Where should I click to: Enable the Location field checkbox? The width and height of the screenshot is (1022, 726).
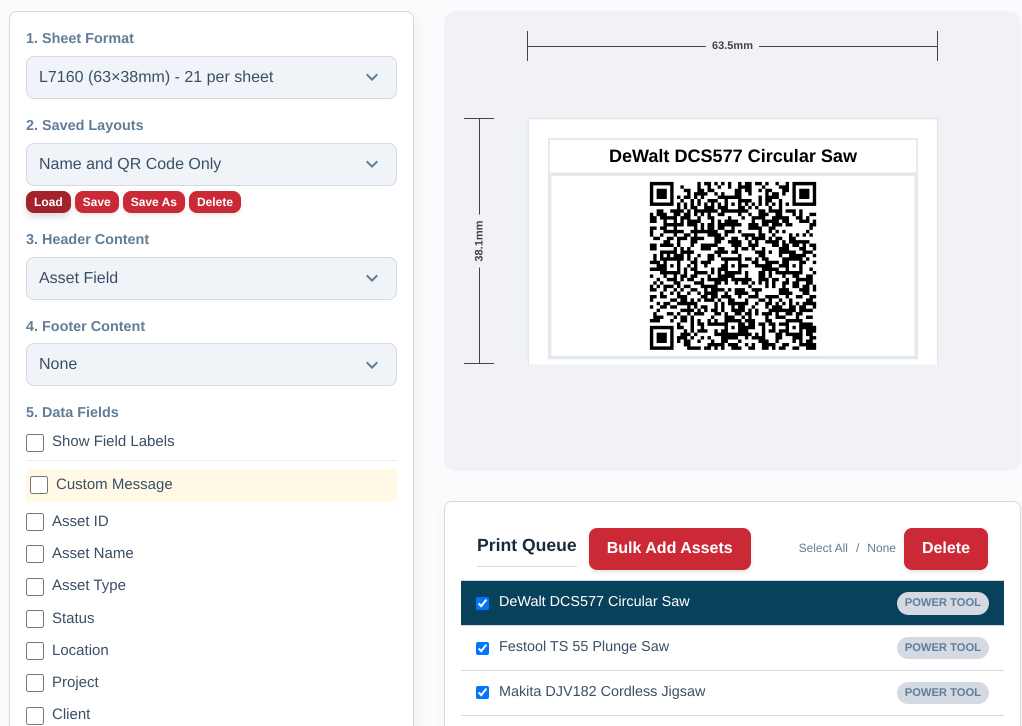35,651
